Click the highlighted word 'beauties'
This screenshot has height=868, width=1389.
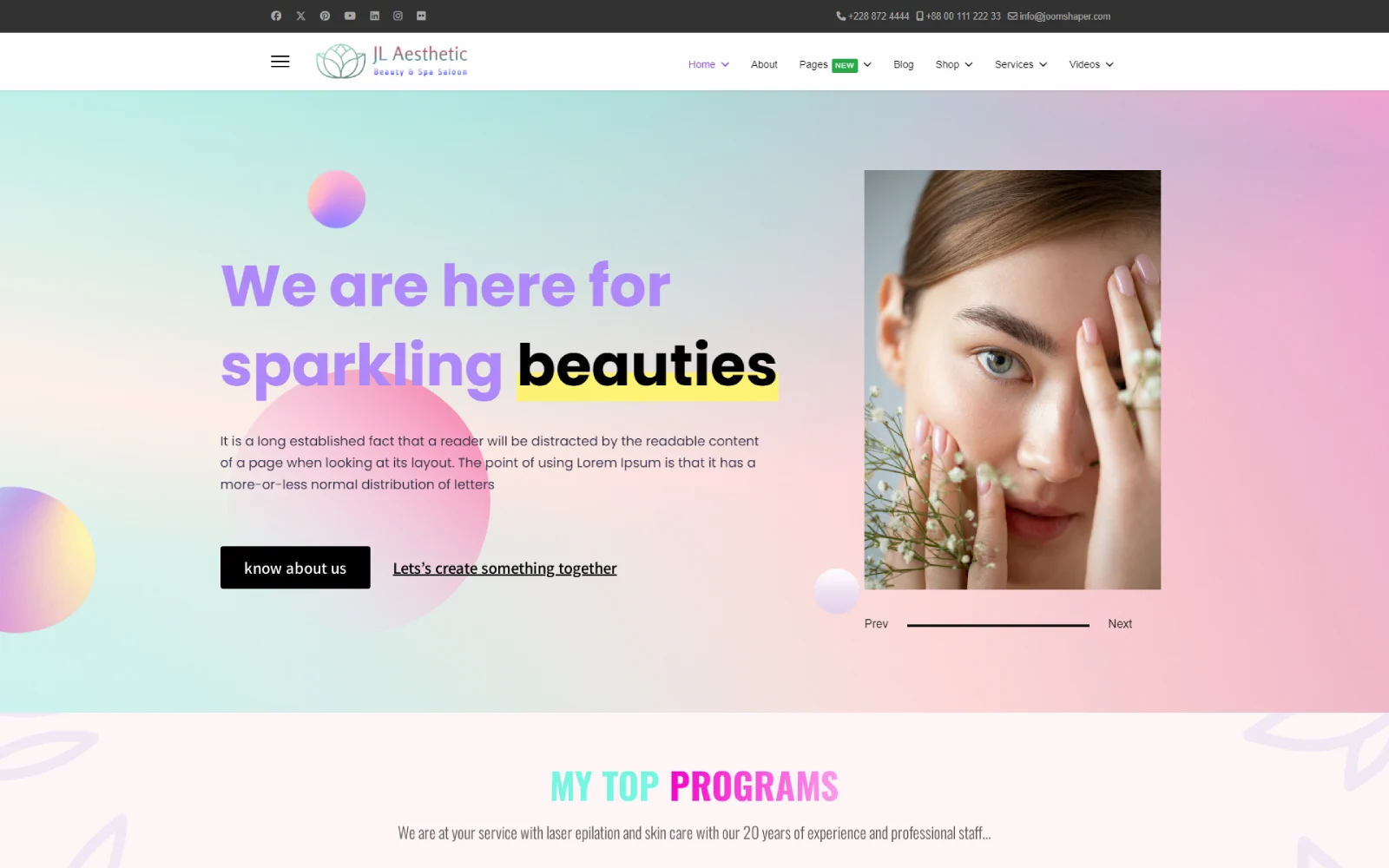(648, 365)
